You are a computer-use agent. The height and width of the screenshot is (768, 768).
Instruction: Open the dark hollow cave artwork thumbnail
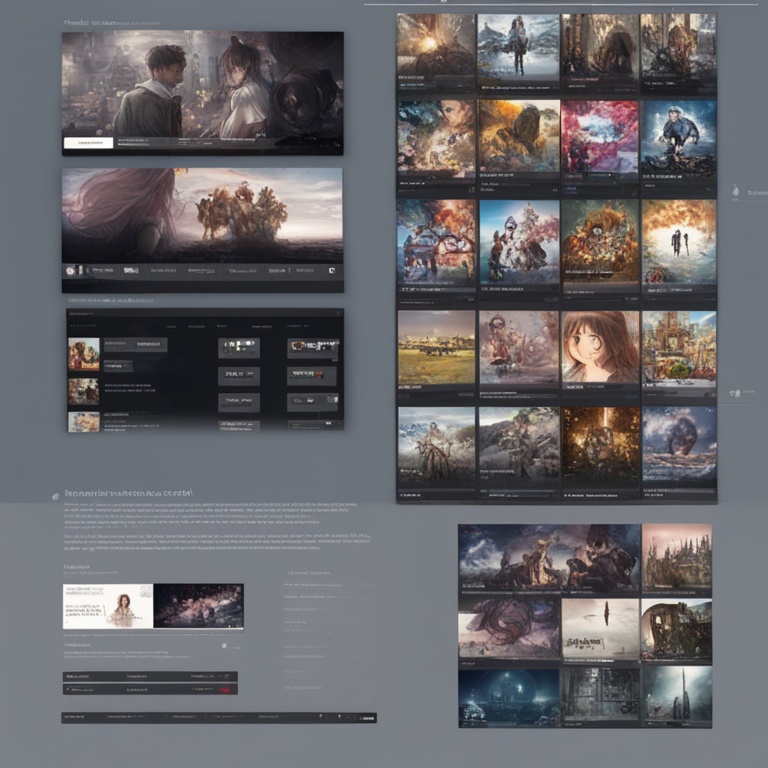pos(600,47)
